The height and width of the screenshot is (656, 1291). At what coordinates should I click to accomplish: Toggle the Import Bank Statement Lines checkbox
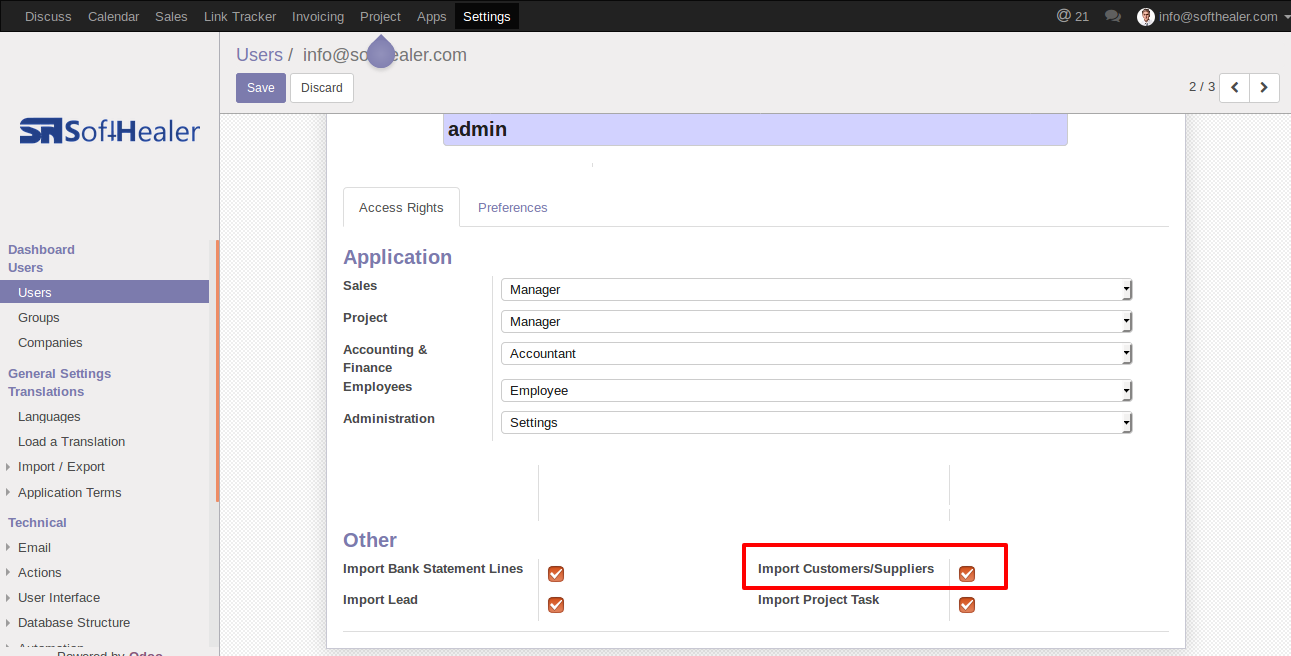tap(556, 574)
